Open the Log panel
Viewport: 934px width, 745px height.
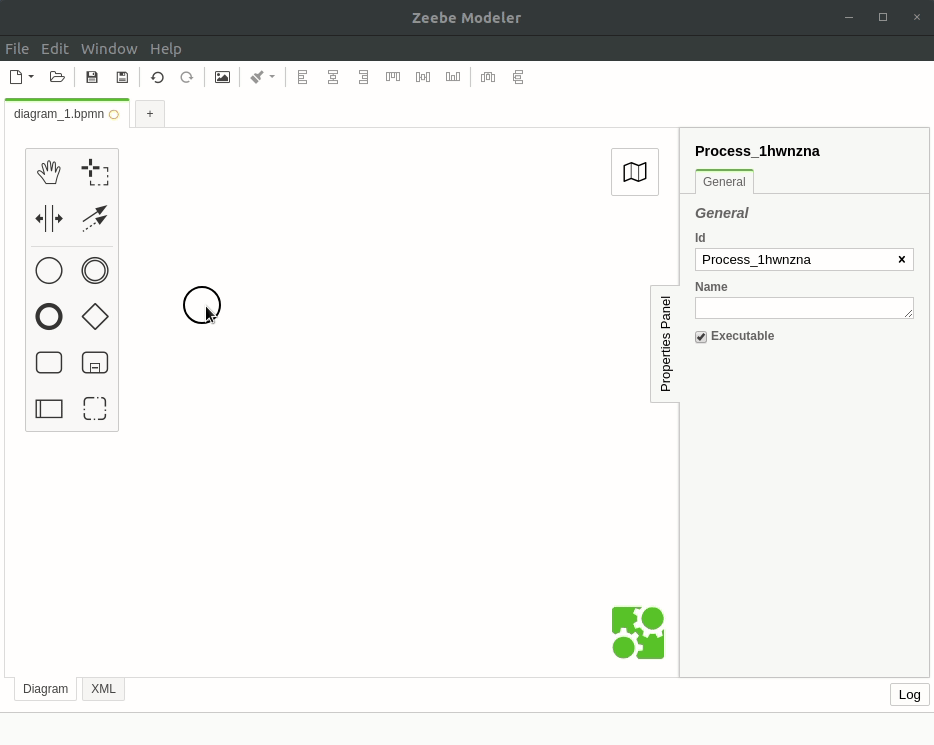pyautogui.click(x=910, y=694)
